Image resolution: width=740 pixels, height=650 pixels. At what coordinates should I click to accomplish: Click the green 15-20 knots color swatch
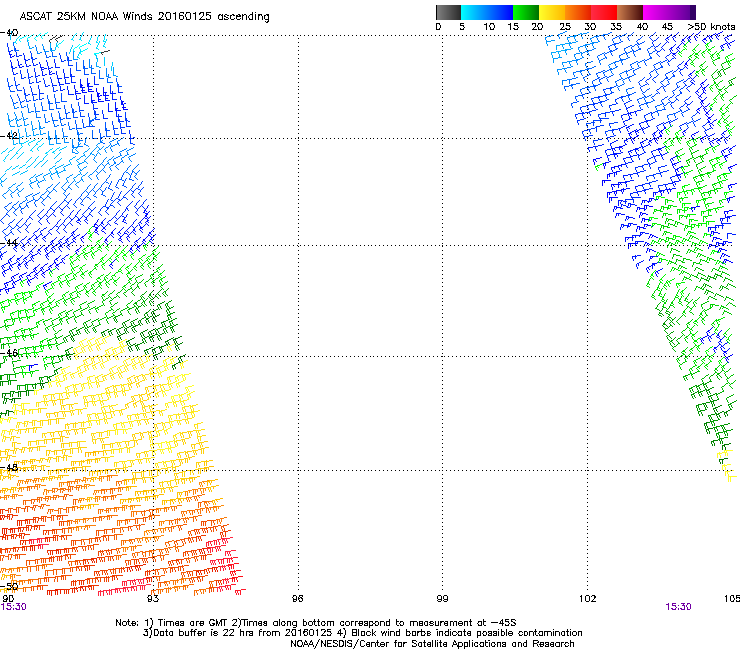pyautogui.click(x=525, y=12)
